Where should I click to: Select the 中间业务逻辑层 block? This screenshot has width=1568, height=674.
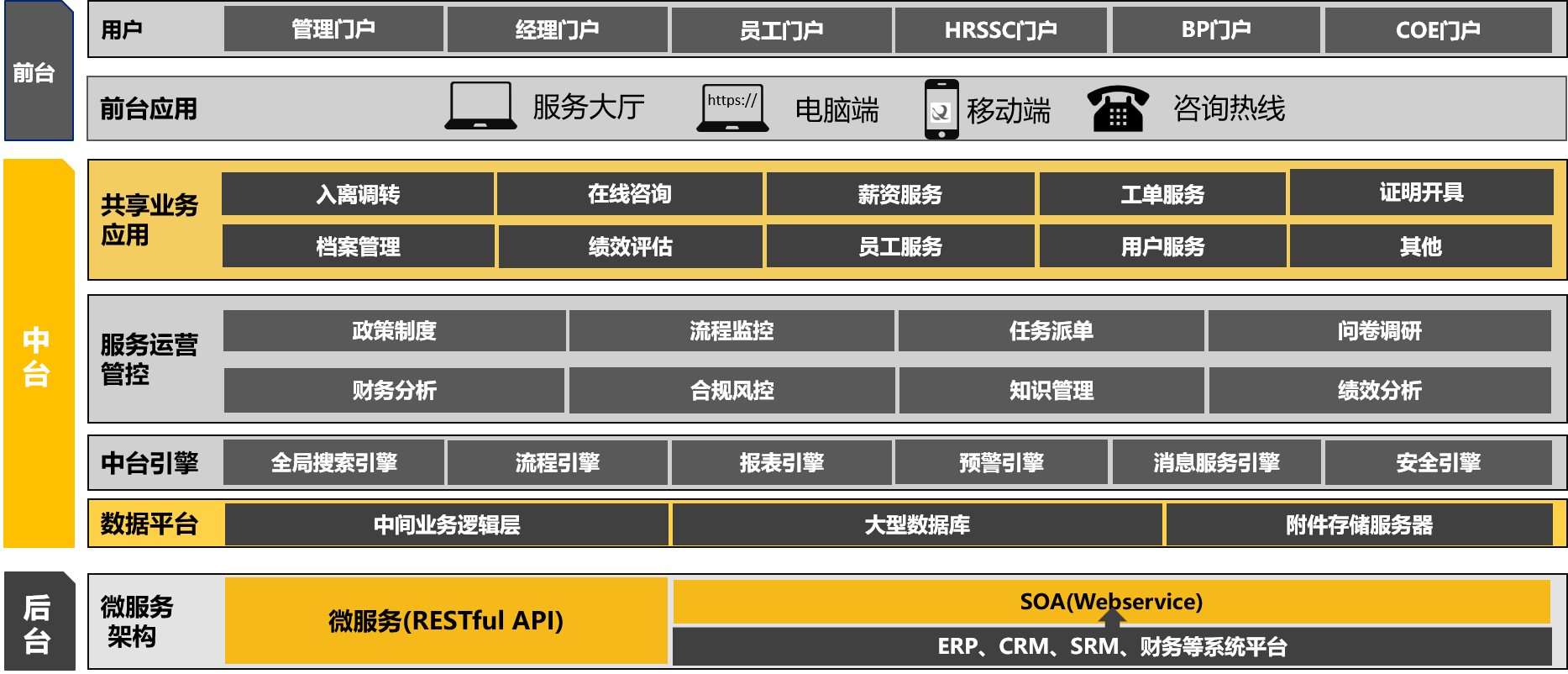[x=447, y=524]
